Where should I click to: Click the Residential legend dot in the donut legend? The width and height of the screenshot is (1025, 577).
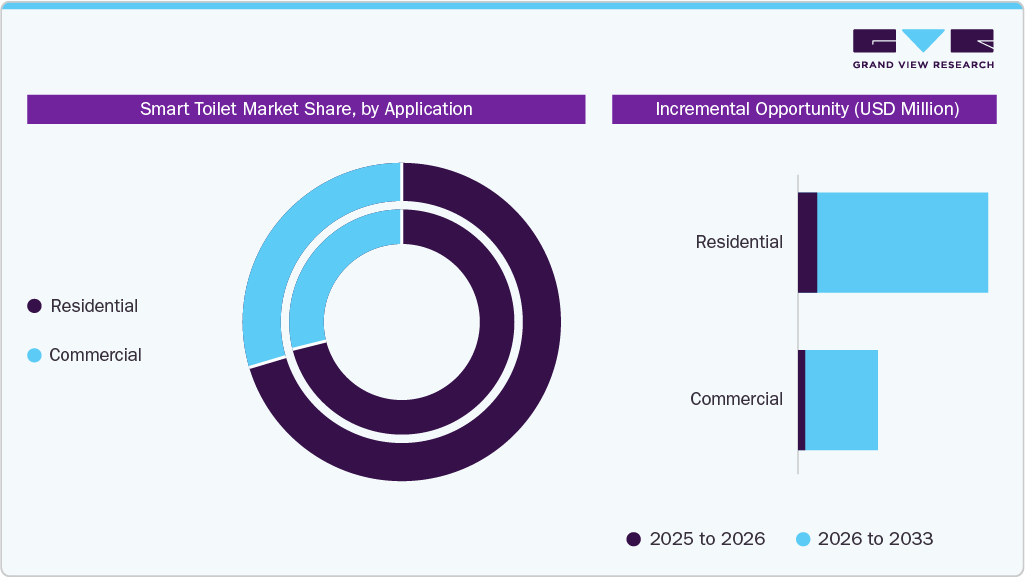click(x=35, y=306)
